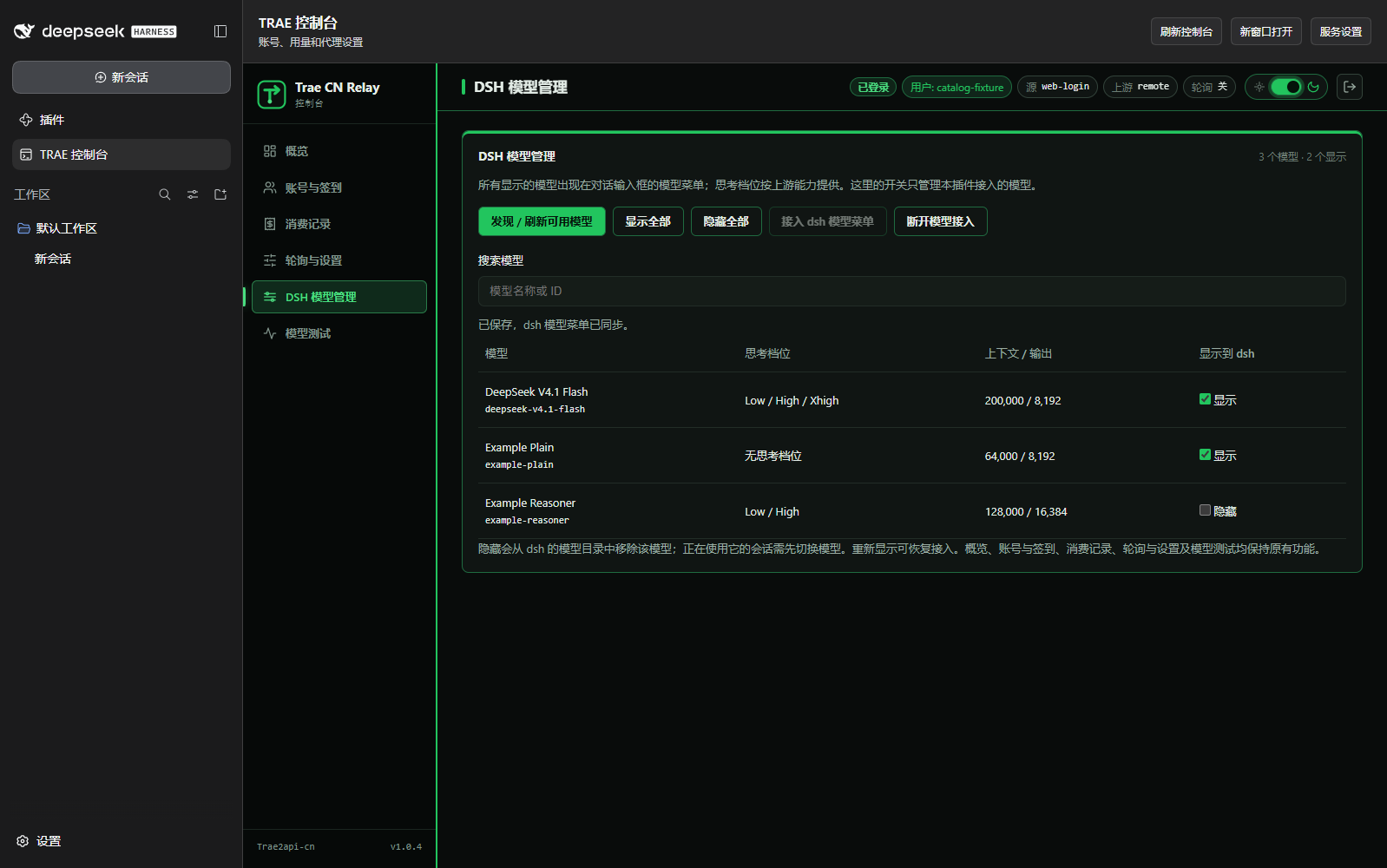
Task: Search workspaces with the magnifier icon
Action: pyautogui.click(x=165, y=194)
